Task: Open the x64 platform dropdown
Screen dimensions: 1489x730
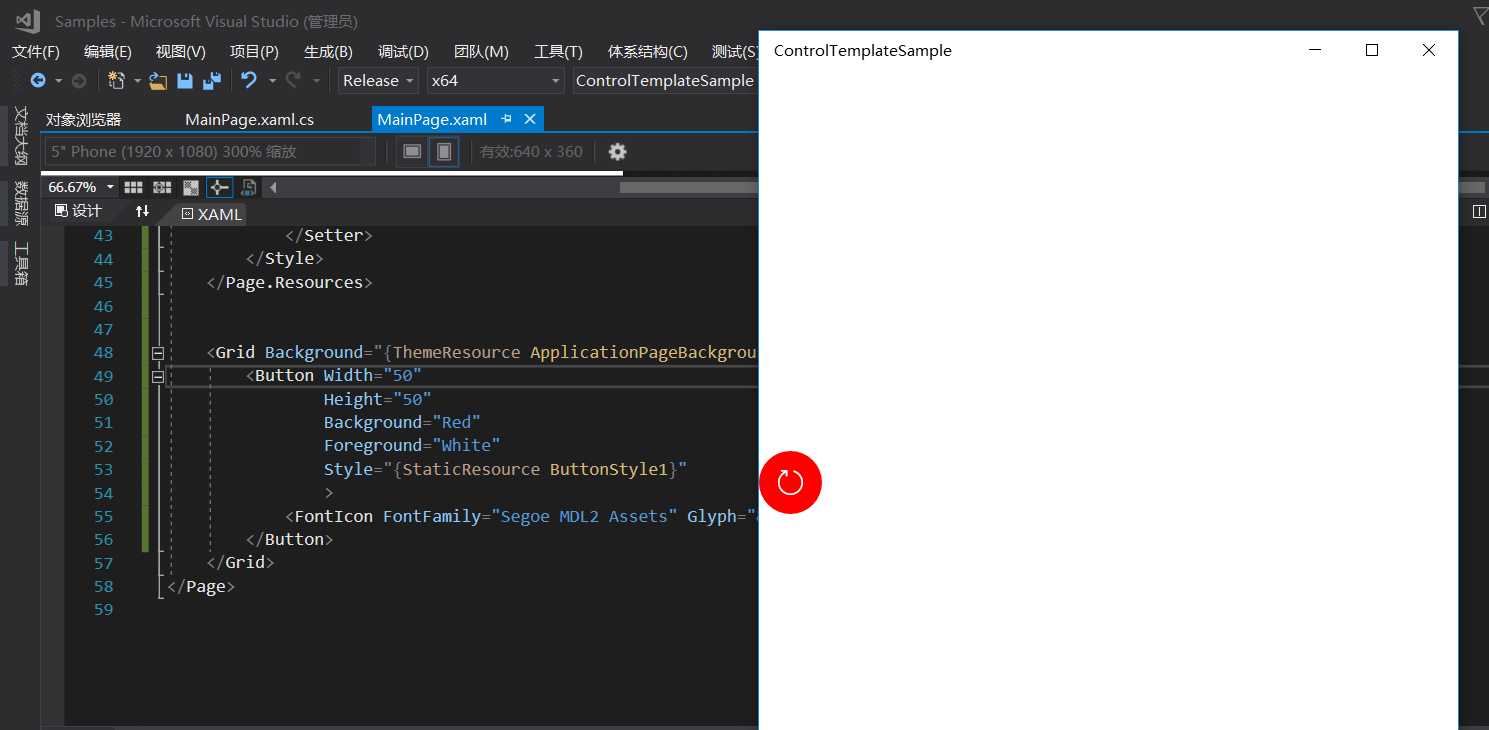Action: tap(496, 81)
